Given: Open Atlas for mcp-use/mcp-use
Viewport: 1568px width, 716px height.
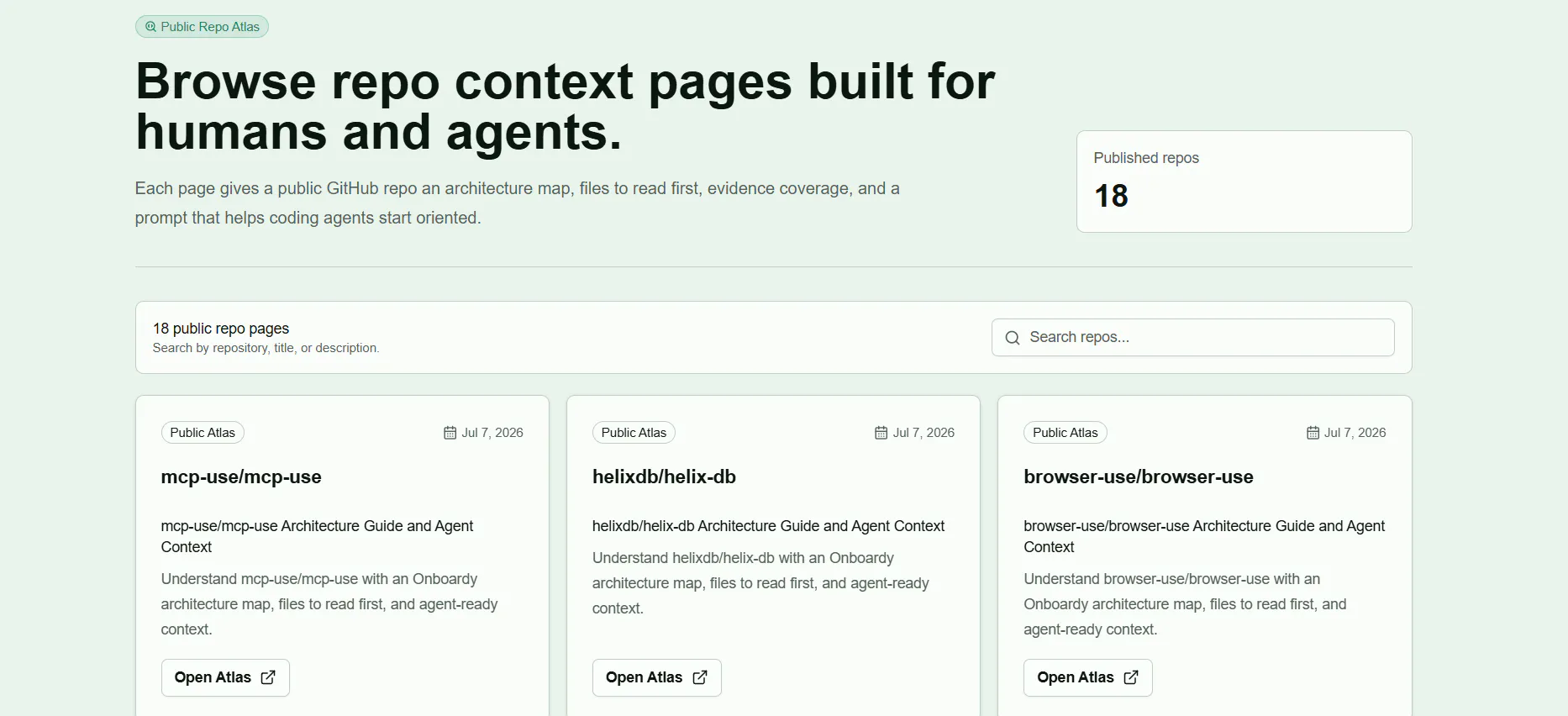Looking at the screenshot, I should (x=225, y=677).
